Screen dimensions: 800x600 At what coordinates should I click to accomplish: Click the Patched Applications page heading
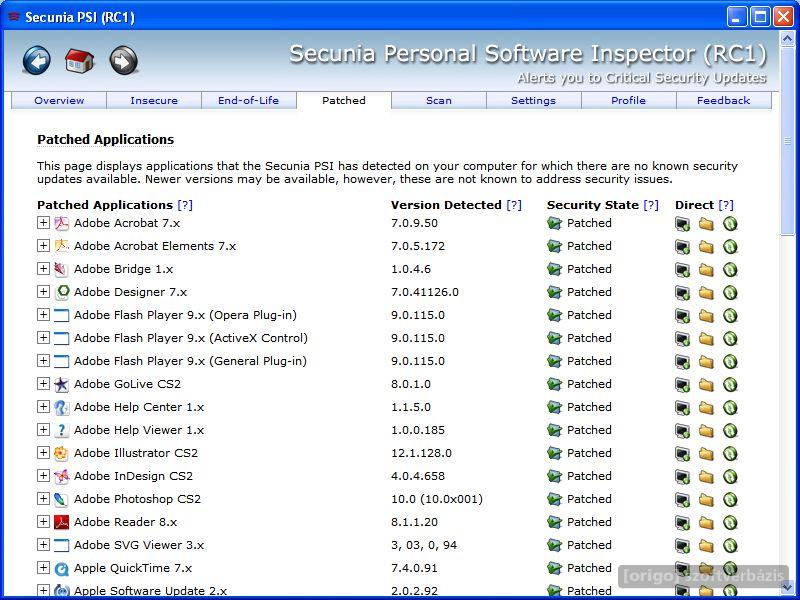pos(106,139)
